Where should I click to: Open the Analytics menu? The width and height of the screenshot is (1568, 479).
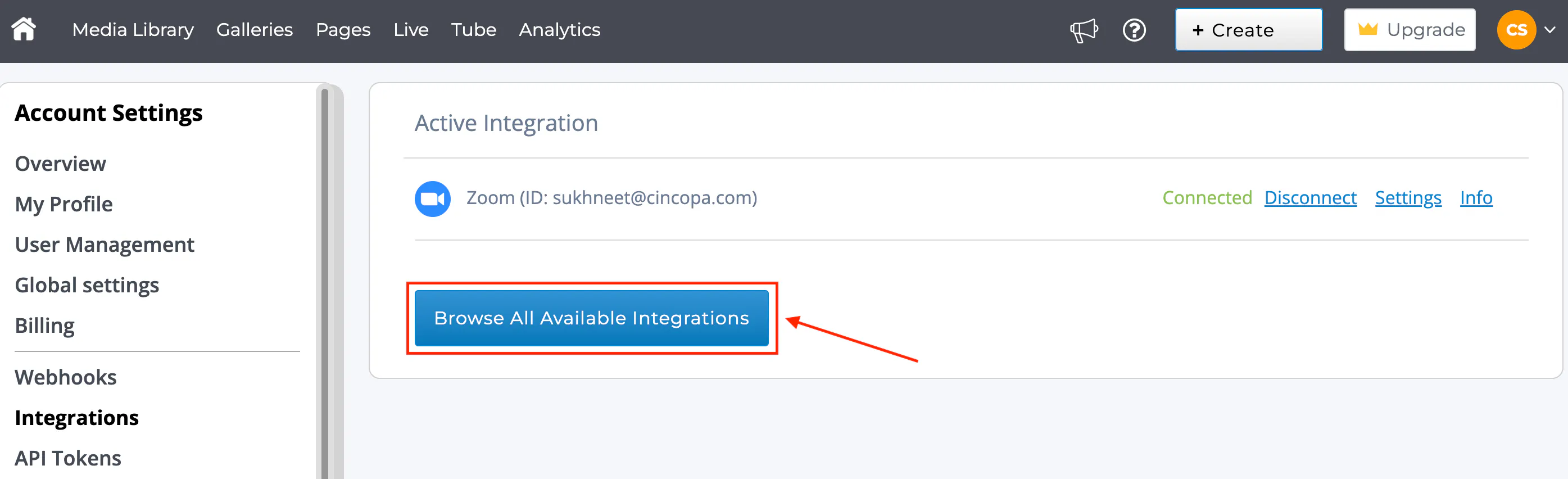559,30
